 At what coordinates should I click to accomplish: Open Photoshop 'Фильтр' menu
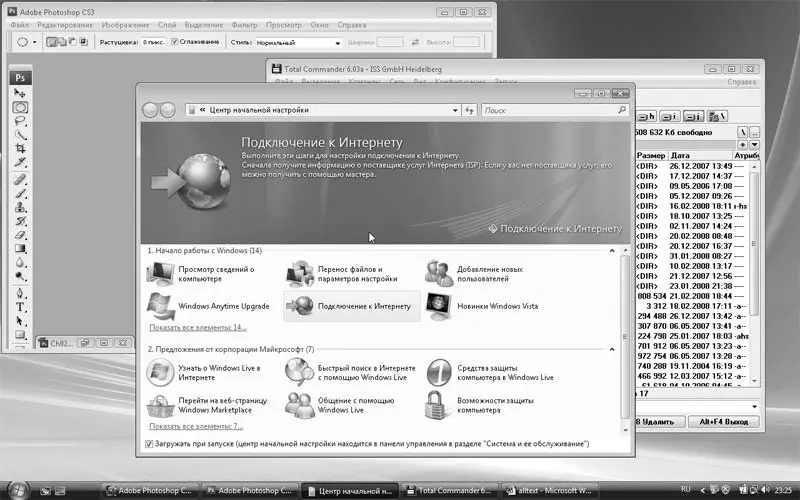[x=244, y=25]
